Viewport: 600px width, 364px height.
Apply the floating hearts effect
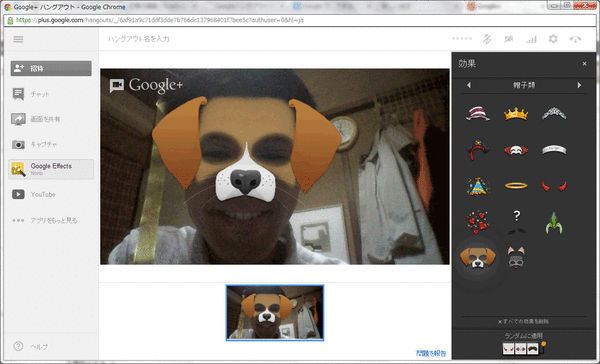tap(478, 222)
